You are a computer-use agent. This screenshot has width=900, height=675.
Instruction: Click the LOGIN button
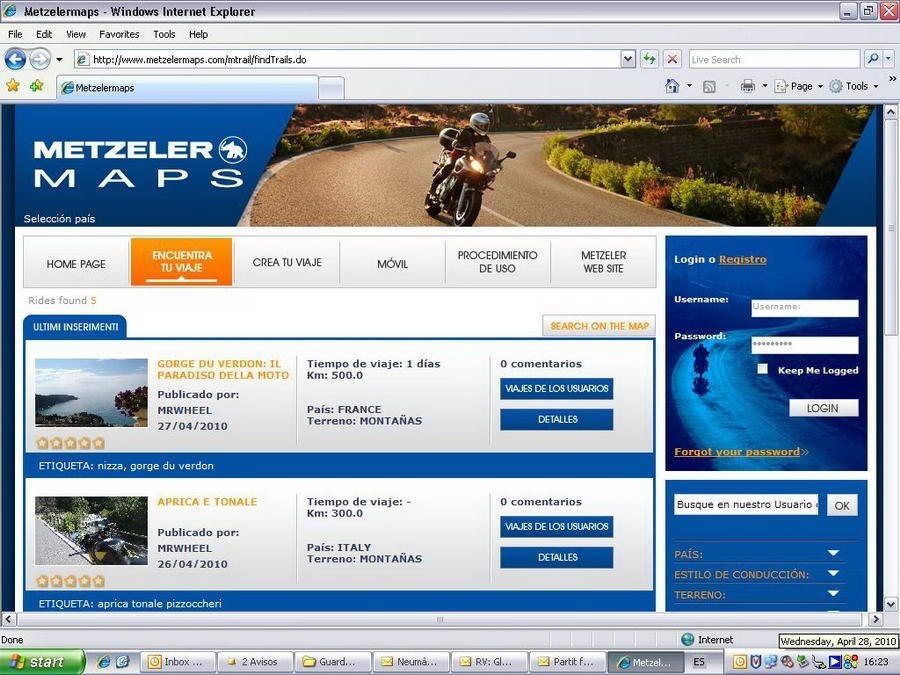pos(823,408)
